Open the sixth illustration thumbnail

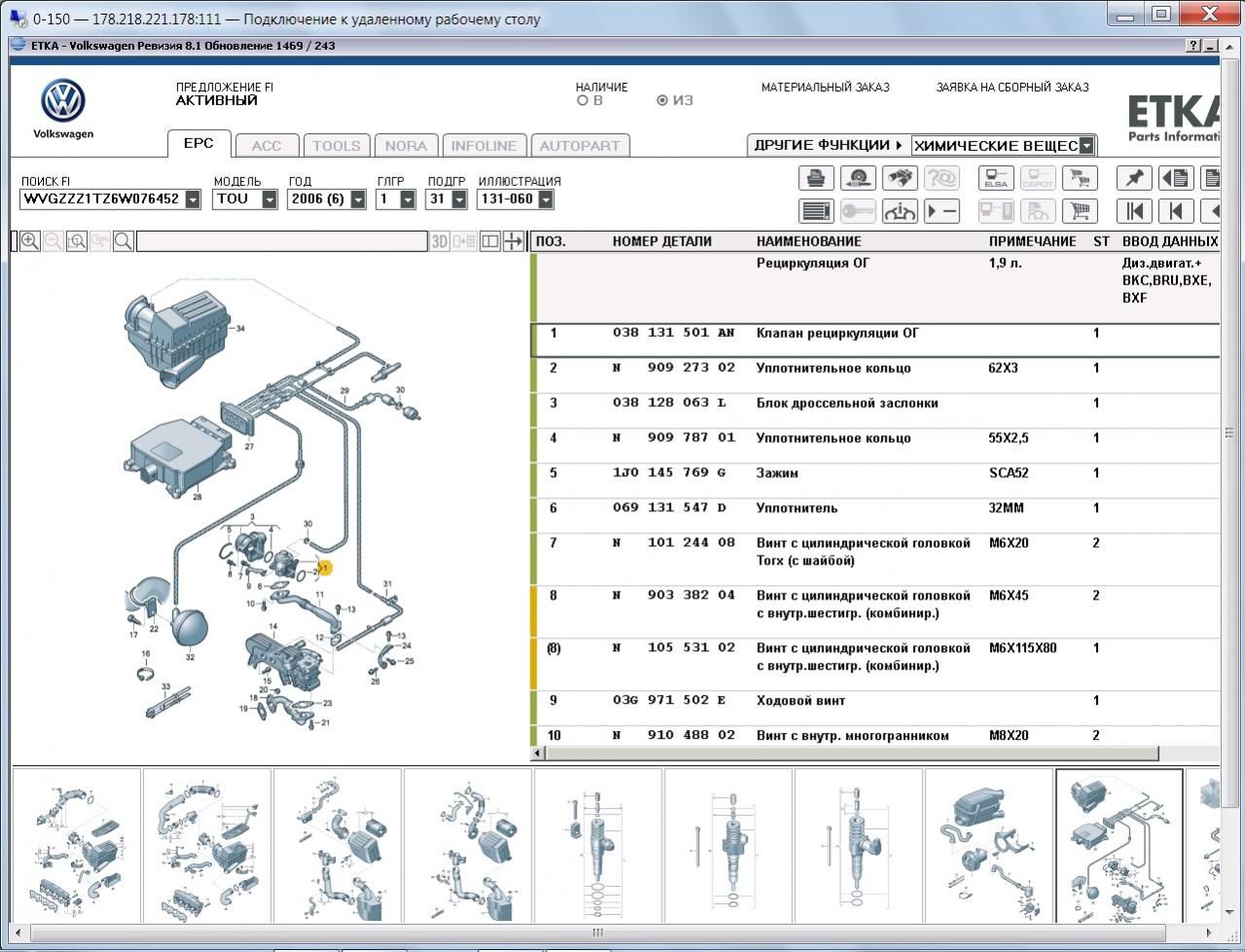[728, 845]
